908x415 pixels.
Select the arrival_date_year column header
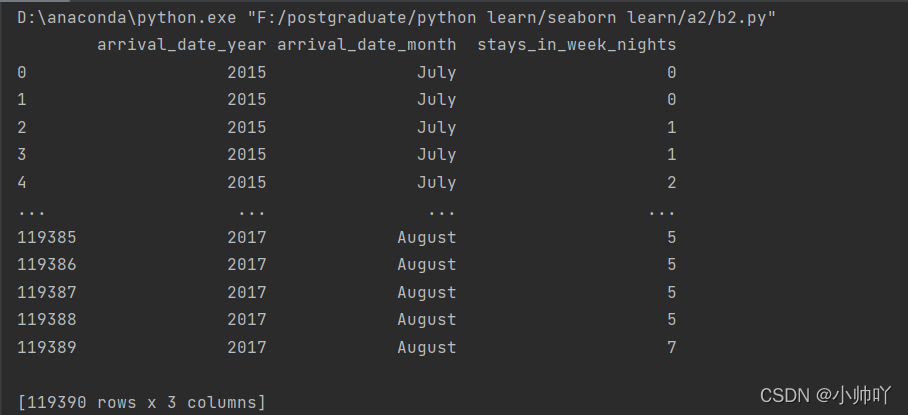coord(182,45)
